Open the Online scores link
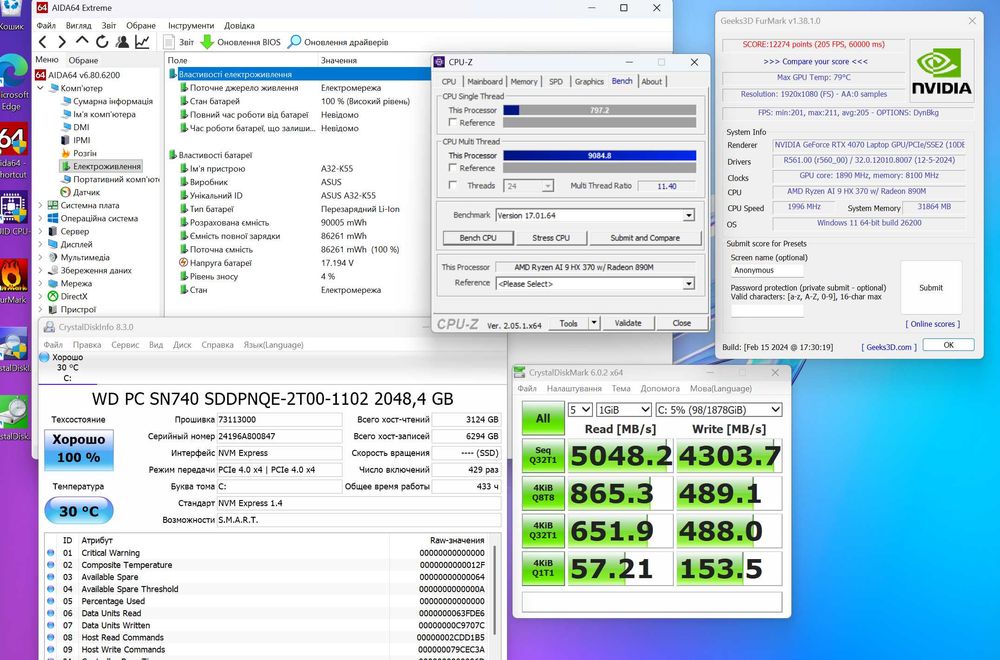Screen dimensions: 1000x660 (x=932, y=324)
